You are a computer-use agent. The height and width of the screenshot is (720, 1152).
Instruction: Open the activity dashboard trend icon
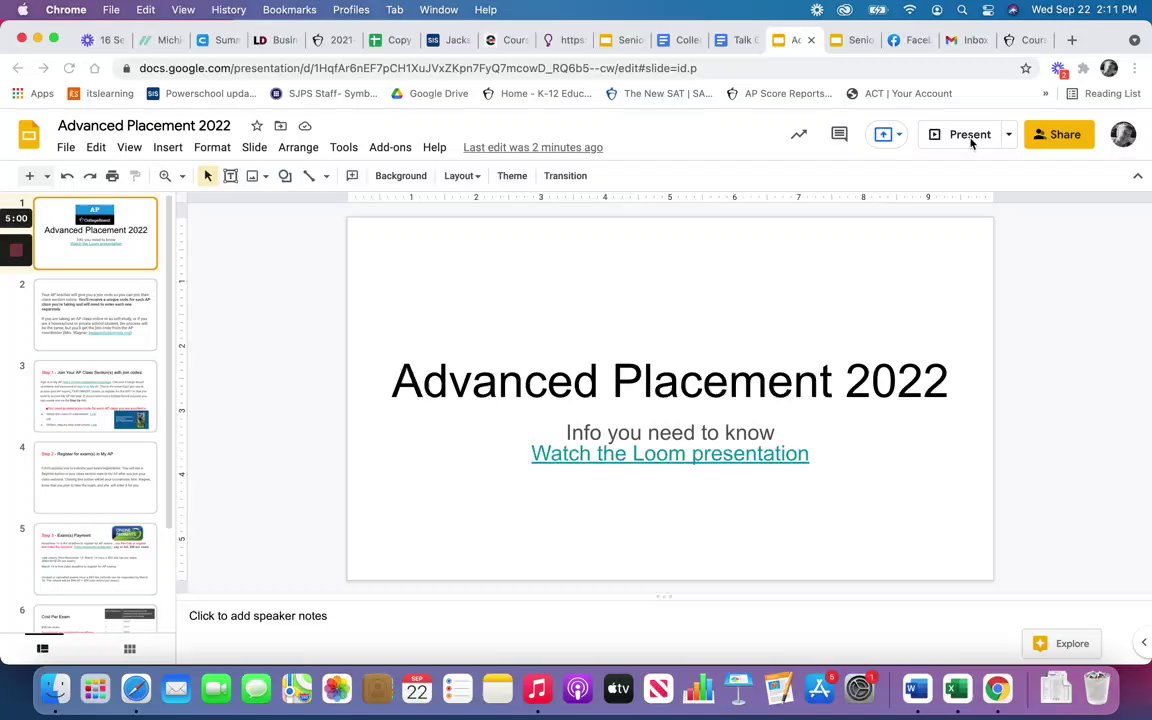[799, 134]
